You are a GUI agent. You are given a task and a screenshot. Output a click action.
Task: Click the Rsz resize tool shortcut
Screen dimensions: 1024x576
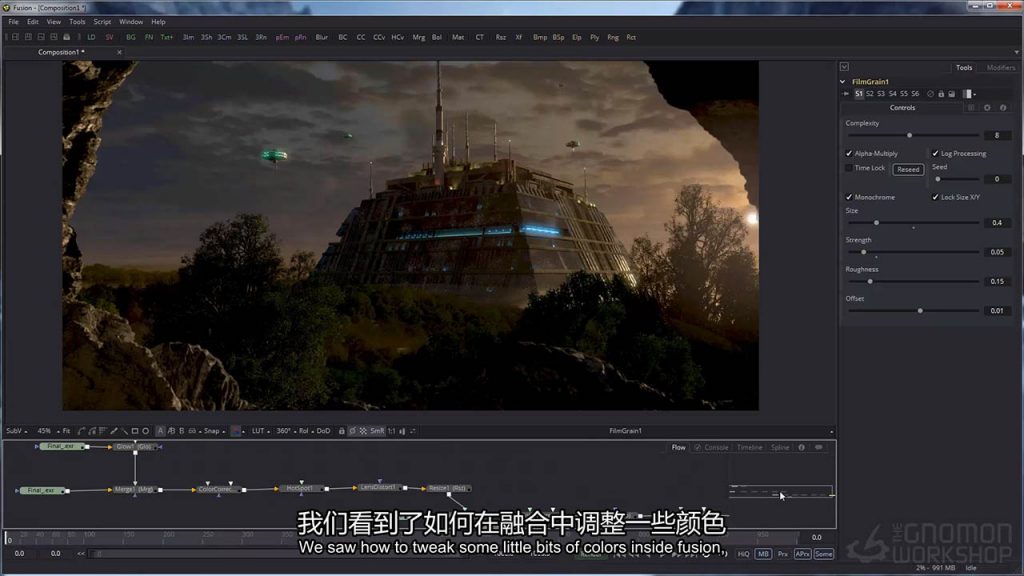tap(501, 37)
